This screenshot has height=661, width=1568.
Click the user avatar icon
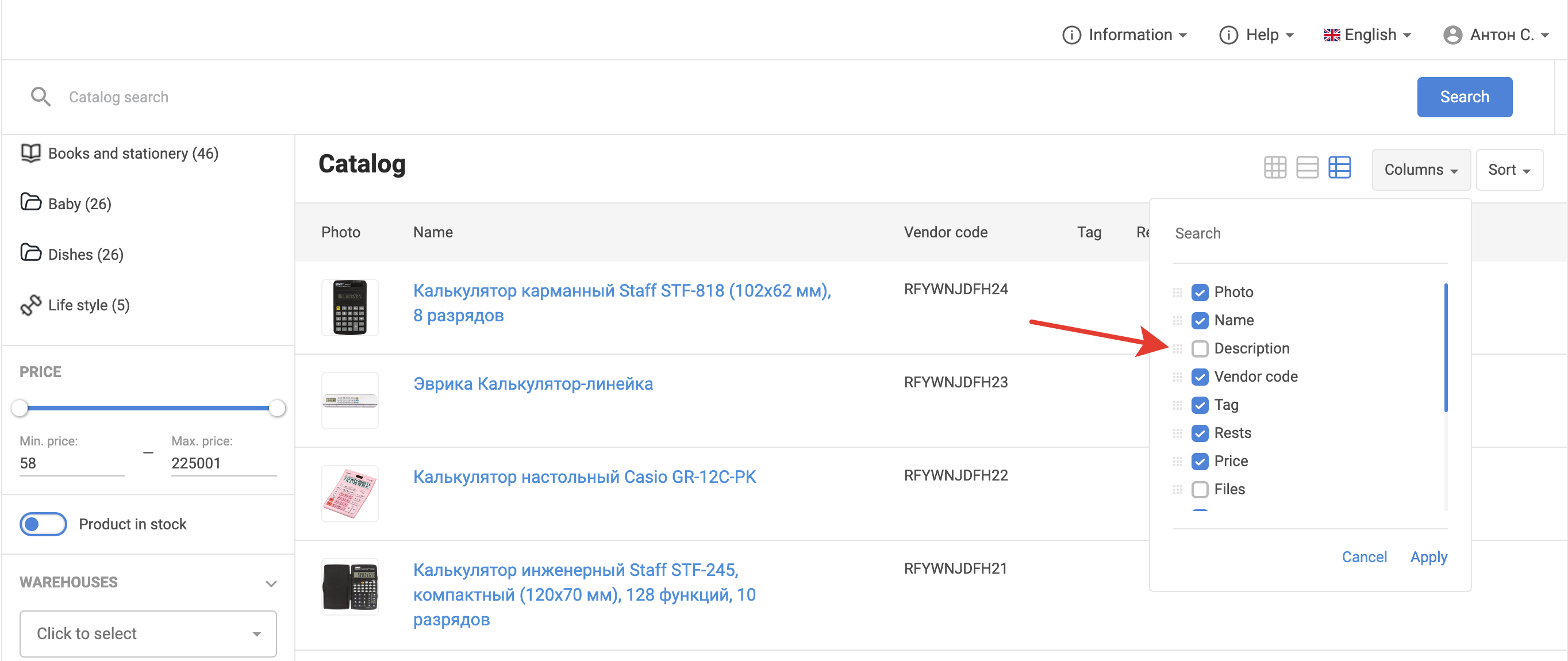(1452, 34)
